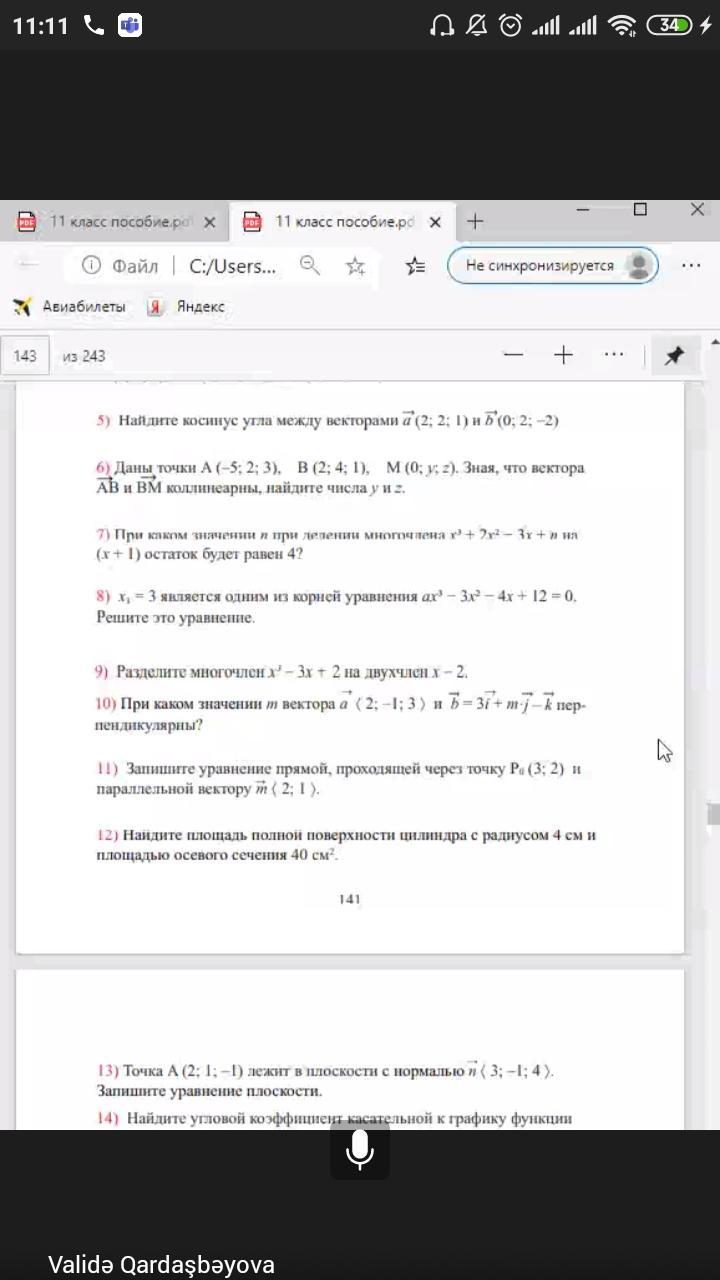Minimize the browser window
This screenshot has width=720, height=1280.
coord(583,210)
